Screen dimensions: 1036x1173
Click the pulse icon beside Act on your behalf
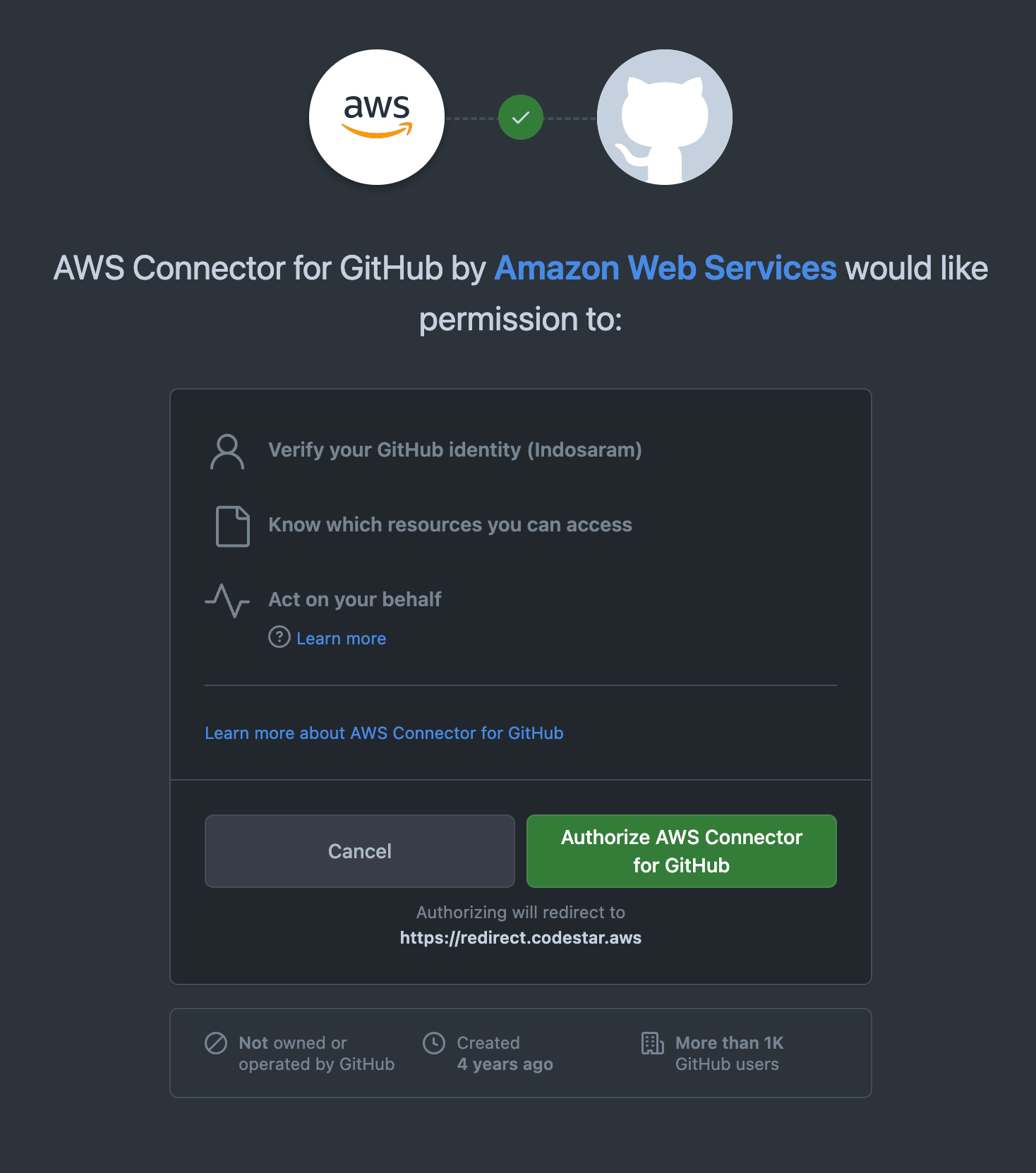tap(227, 601)
